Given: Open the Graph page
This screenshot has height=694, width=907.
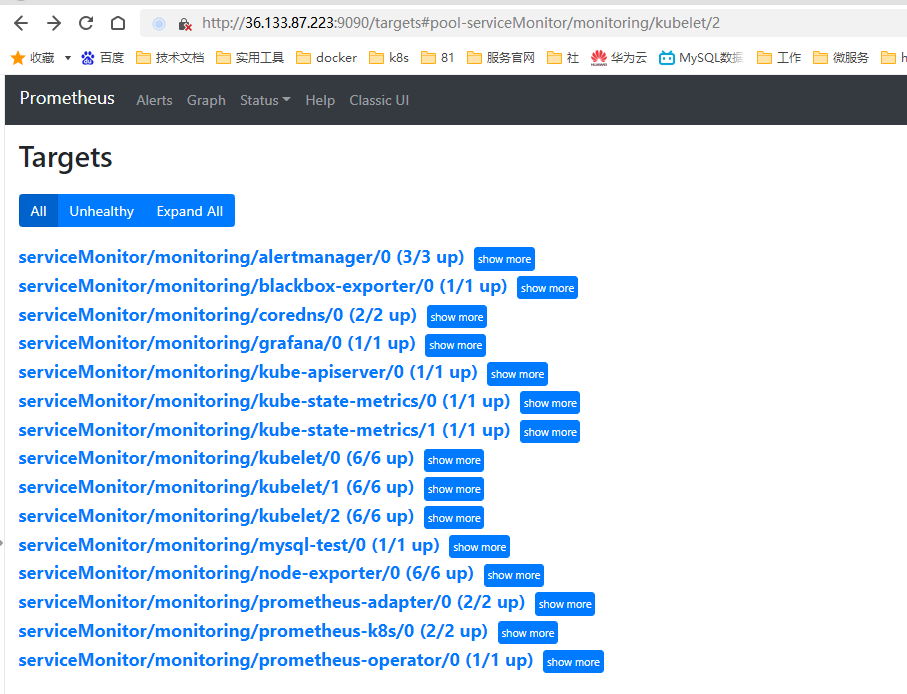Looking at the screenshot, I should 206,100.
